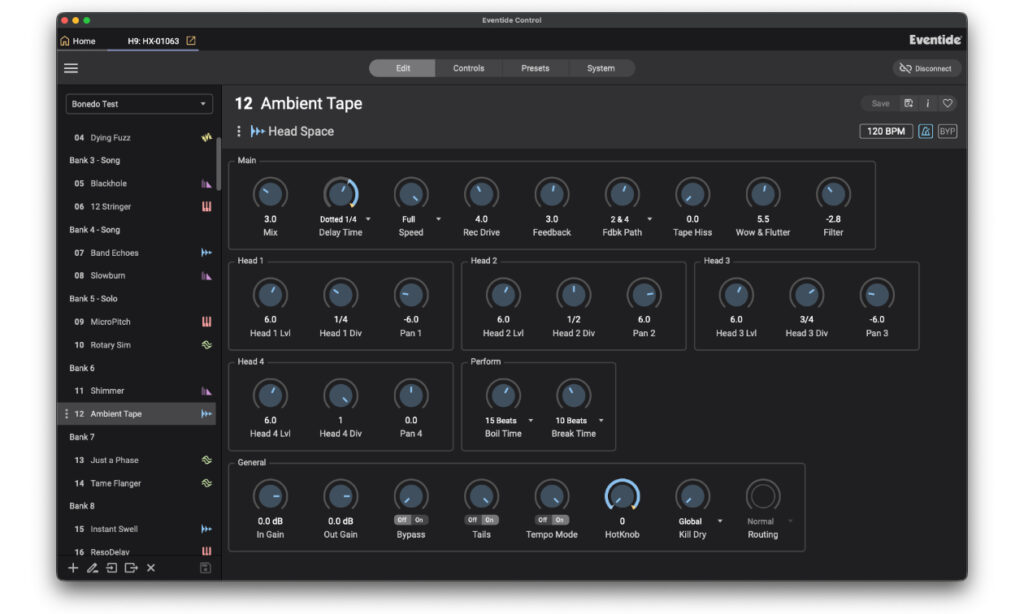Set the Bypass switch to Off
Viewport: 1024px width, 614px height.
(402, 520)
